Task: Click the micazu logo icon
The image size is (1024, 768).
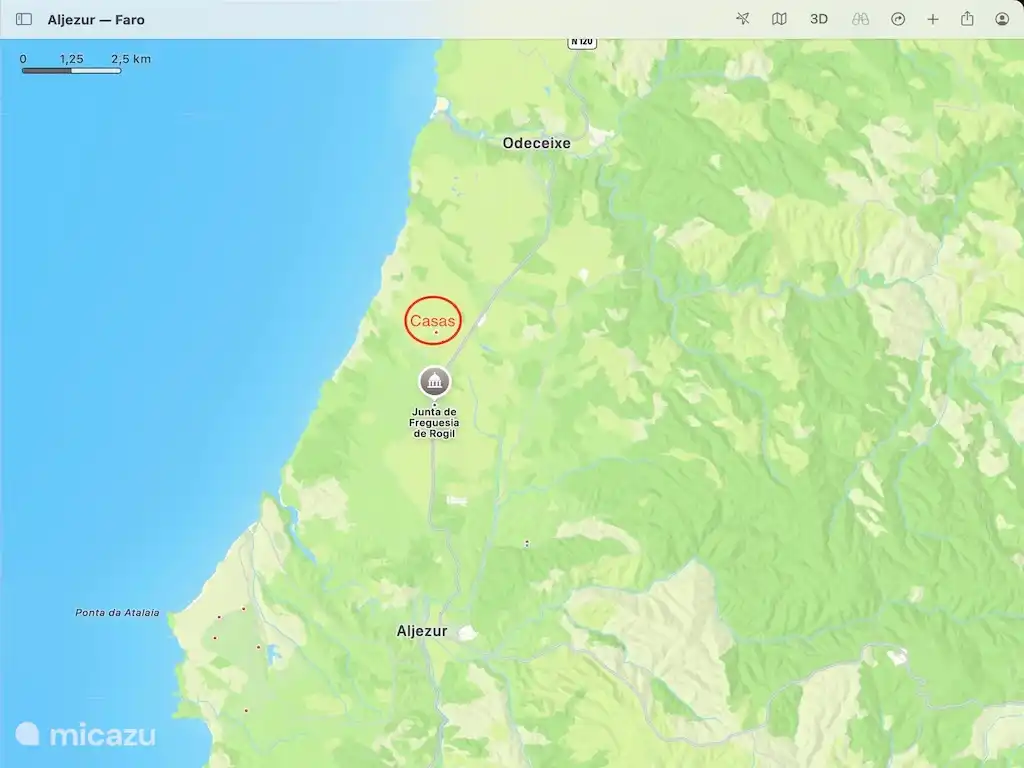Action: point(30,733)
